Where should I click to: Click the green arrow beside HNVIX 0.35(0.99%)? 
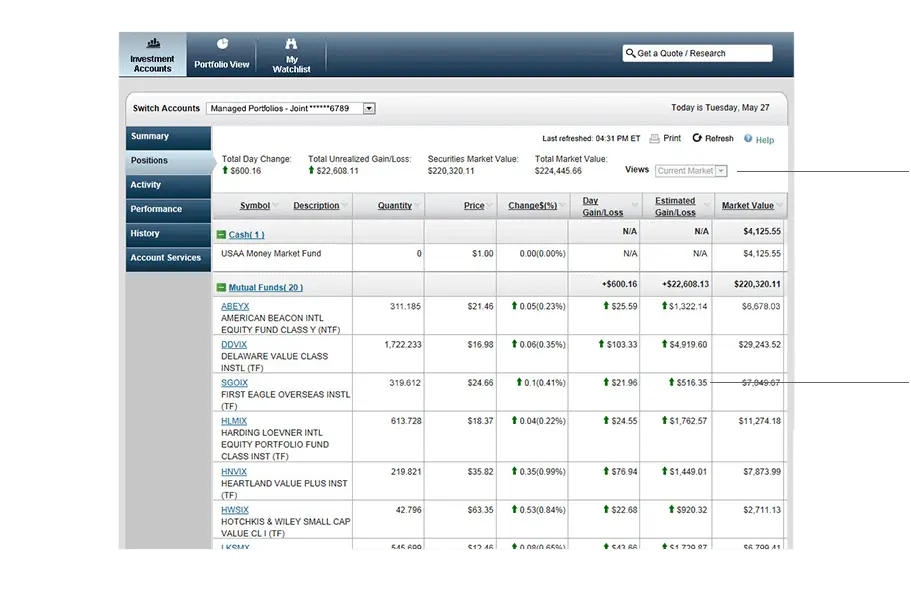pyautogui.click(x=514, y=471)
